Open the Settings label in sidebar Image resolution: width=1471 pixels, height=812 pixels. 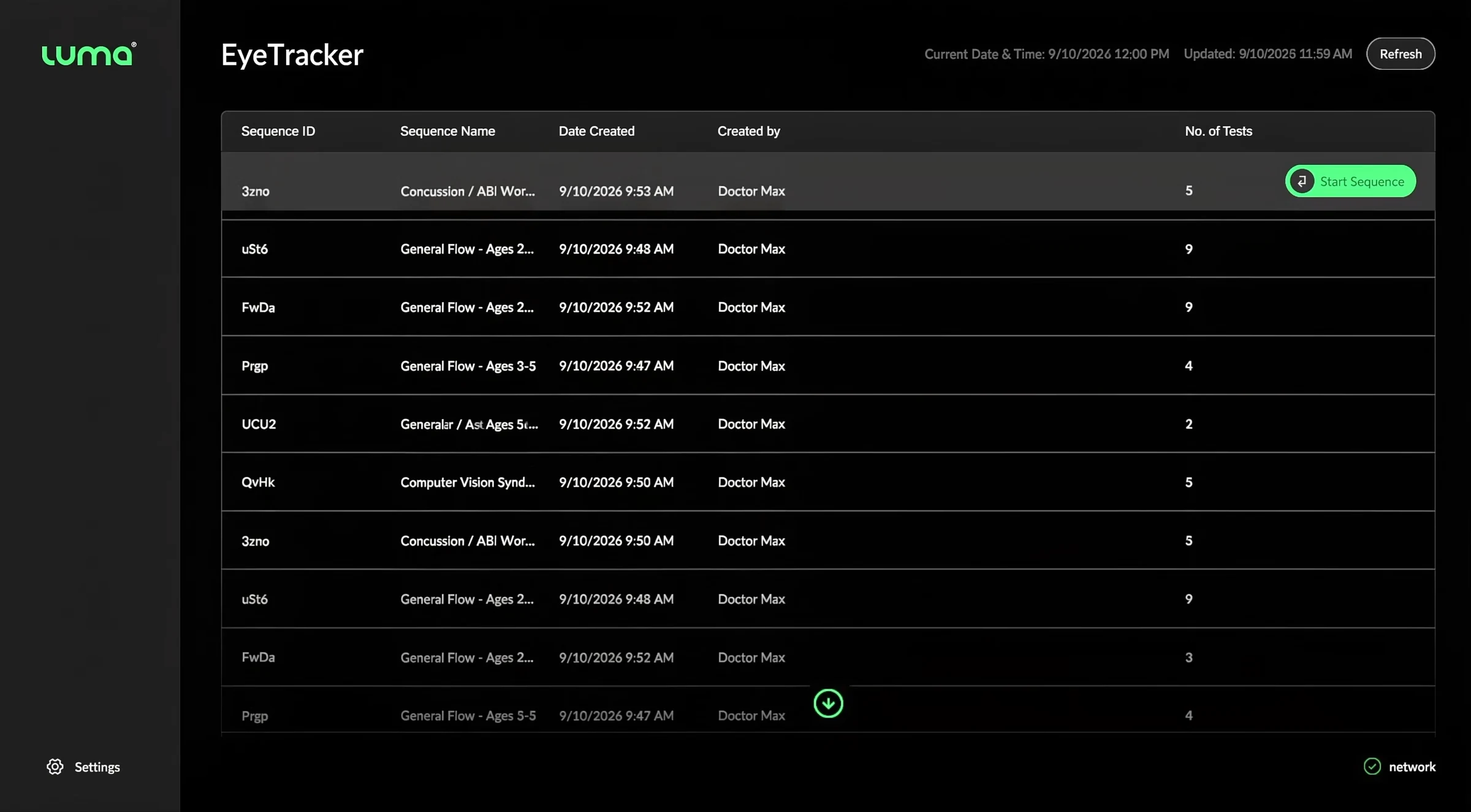pyautogui.click(x=97, y=767)
